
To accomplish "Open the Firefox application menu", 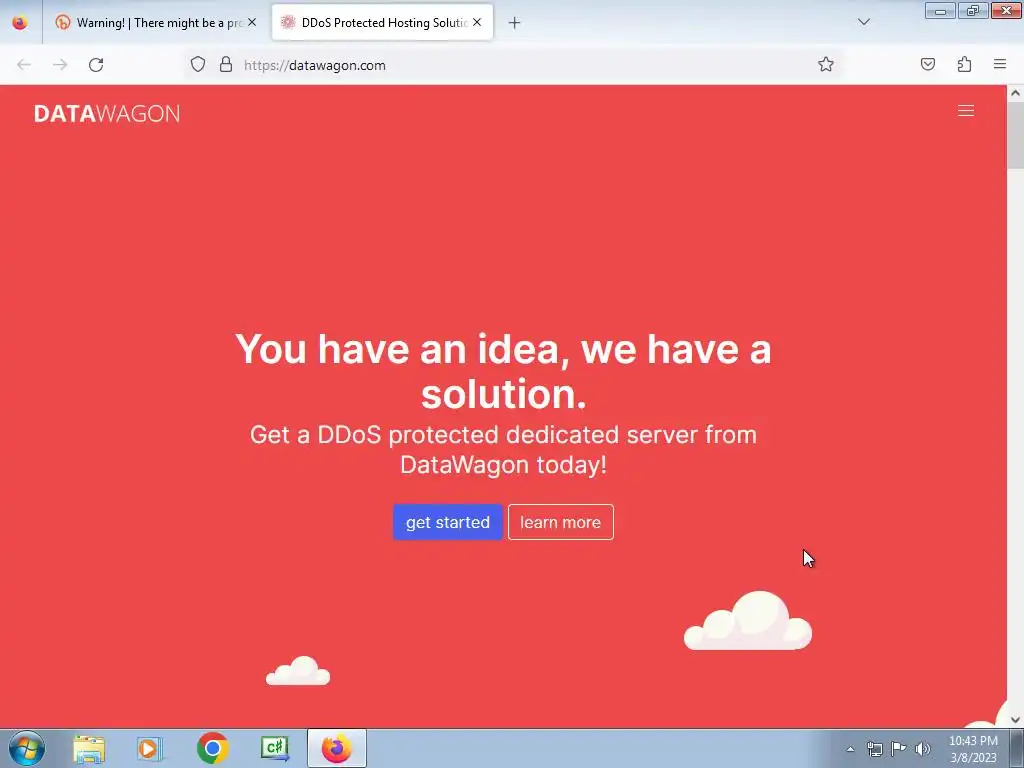I will (1000, 64).
